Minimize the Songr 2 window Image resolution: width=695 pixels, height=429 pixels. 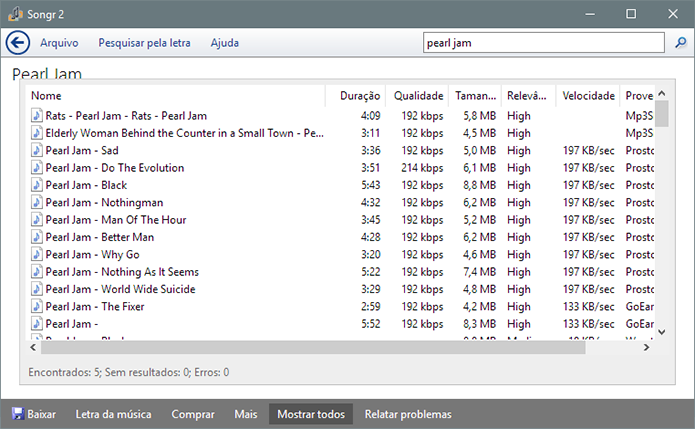pos(590,14)
